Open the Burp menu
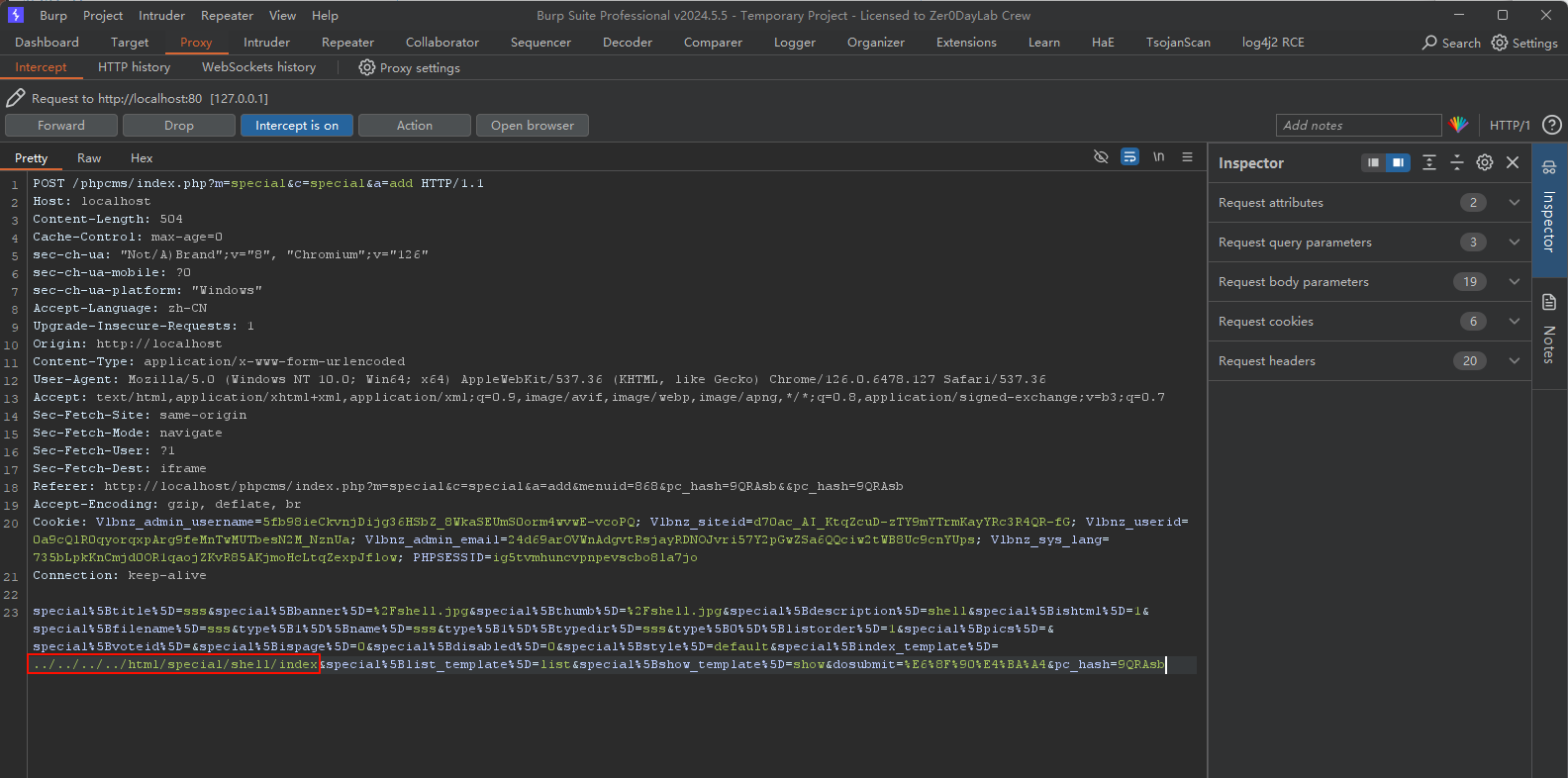 tap(53, 16)
